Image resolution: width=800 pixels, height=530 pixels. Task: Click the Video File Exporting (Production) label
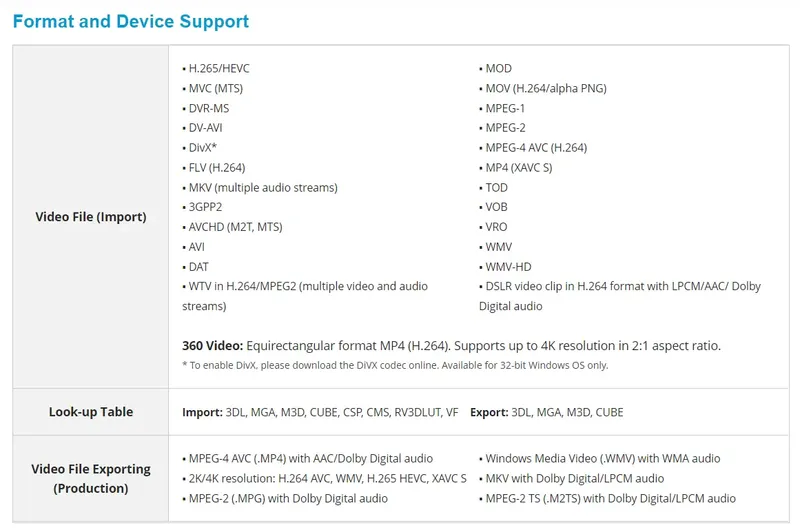click(x=91, y=478)
